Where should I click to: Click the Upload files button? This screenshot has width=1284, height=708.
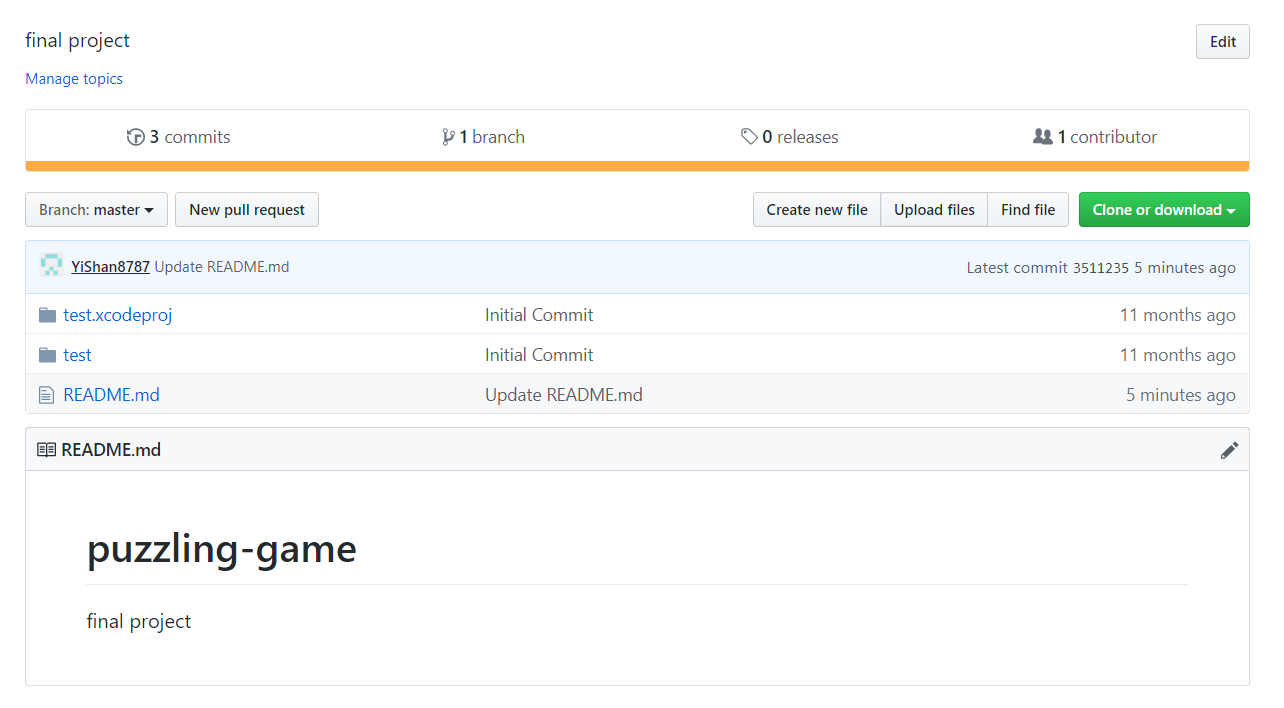(x=934, y=210)
